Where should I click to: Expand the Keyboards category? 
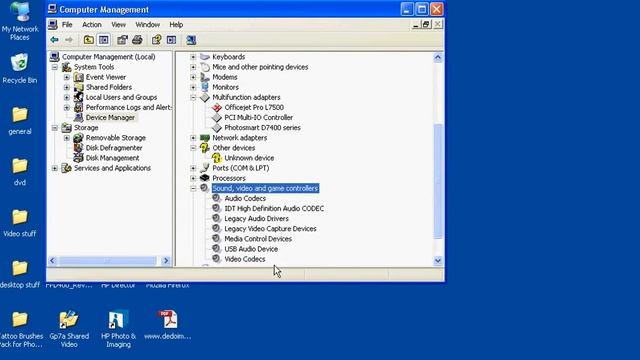click(193, 57)
